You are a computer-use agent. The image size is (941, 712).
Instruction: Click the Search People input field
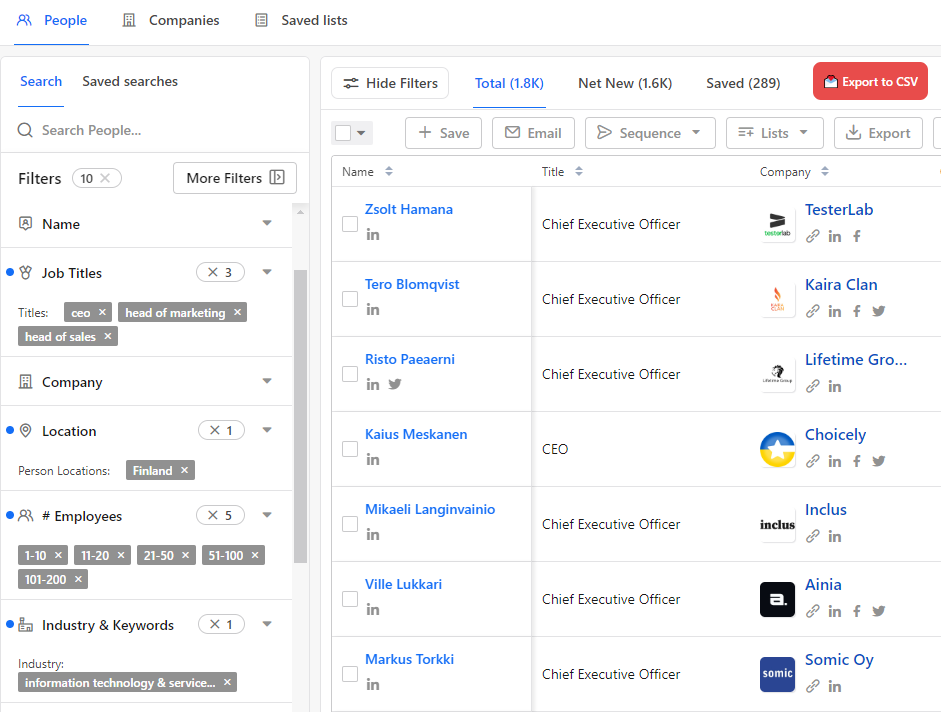[155, 130]
